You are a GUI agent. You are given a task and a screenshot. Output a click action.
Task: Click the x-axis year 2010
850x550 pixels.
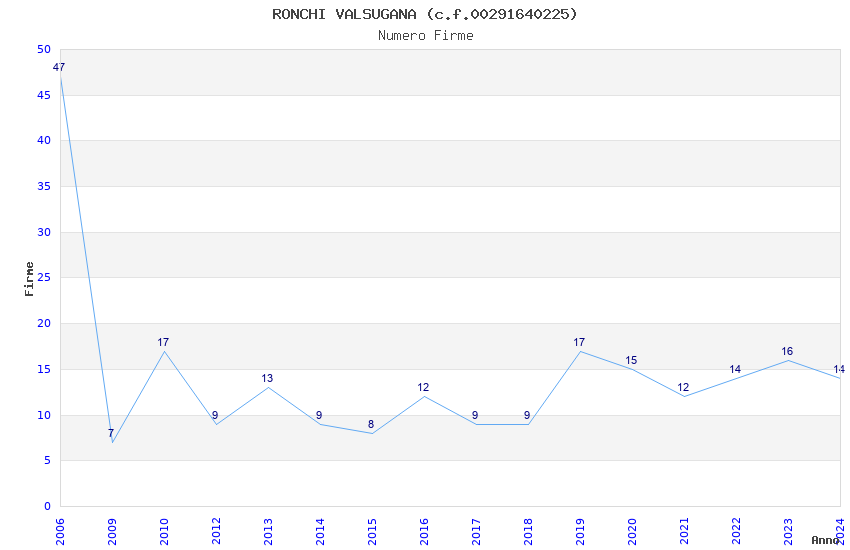point(164,531)
